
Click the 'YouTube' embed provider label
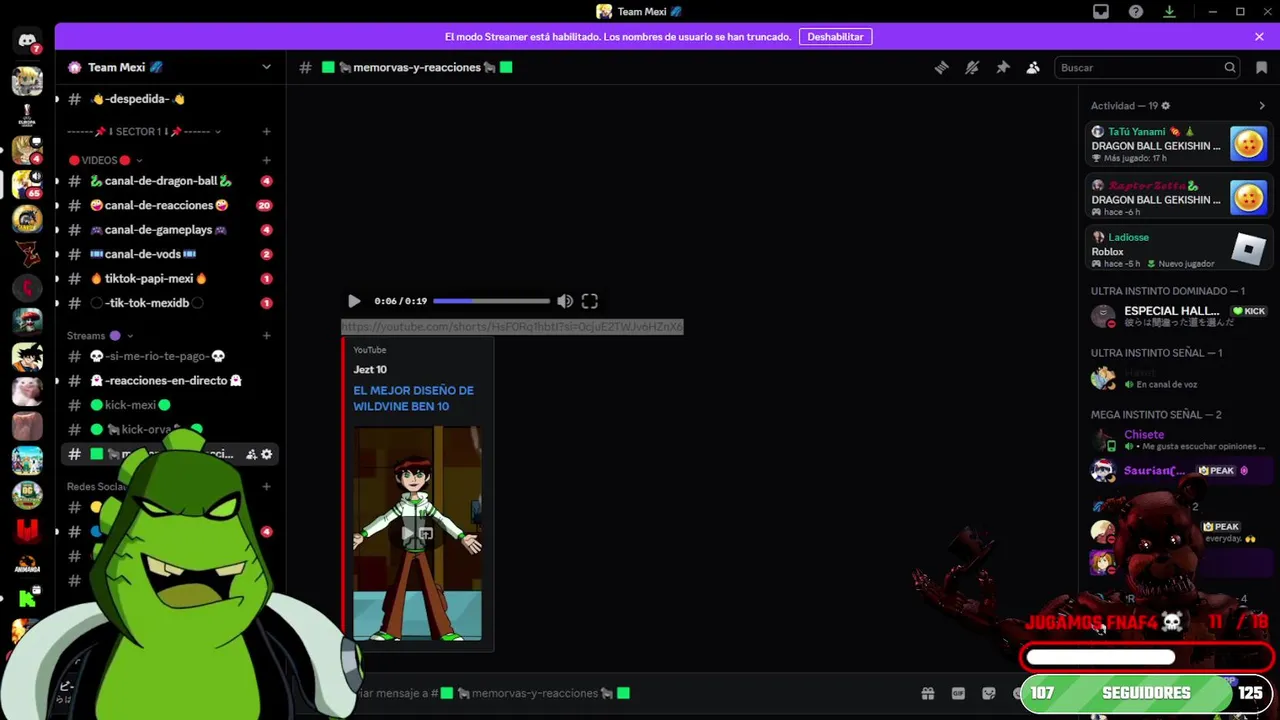370,350
